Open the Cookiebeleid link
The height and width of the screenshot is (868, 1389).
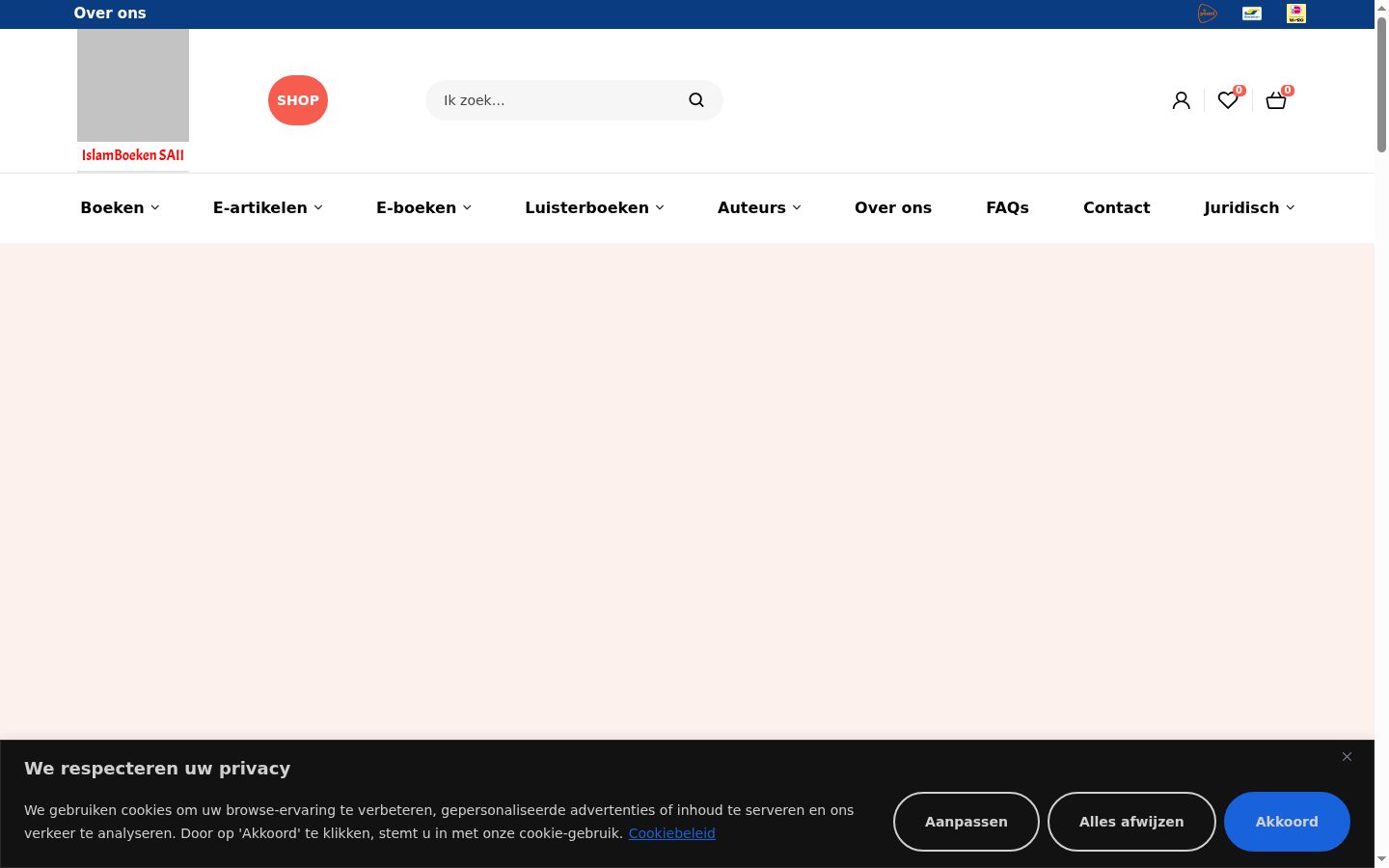pyautogui.click(x=672, y=833)
